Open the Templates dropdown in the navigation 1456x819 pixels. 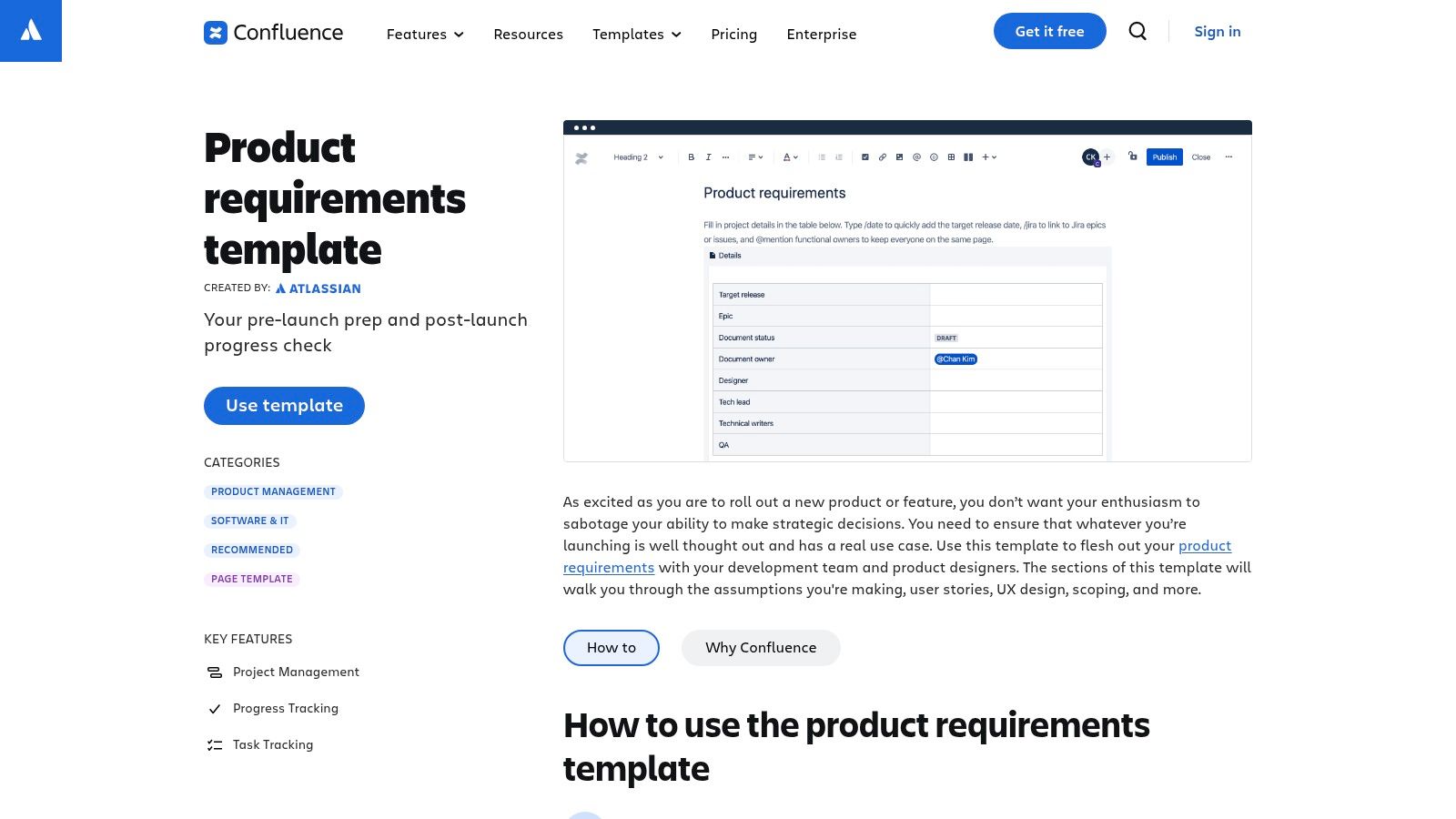[636, 35]
